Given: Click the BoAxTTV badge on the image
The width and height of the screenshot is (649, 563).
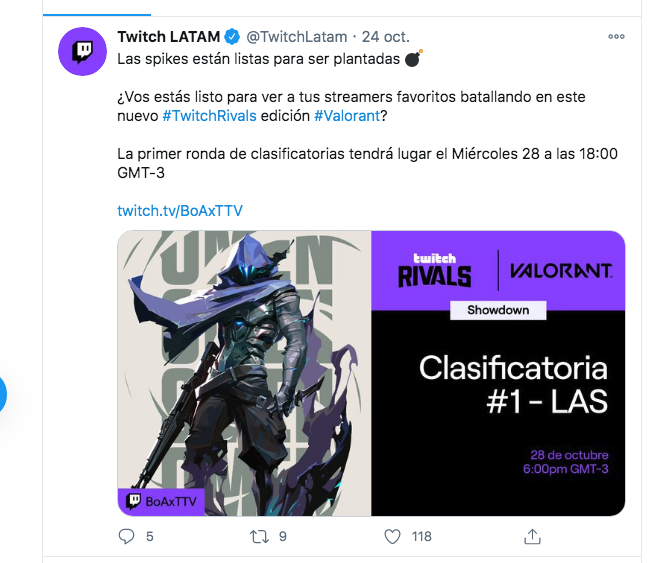Looking at the screenshot, I should click(161, 502).
